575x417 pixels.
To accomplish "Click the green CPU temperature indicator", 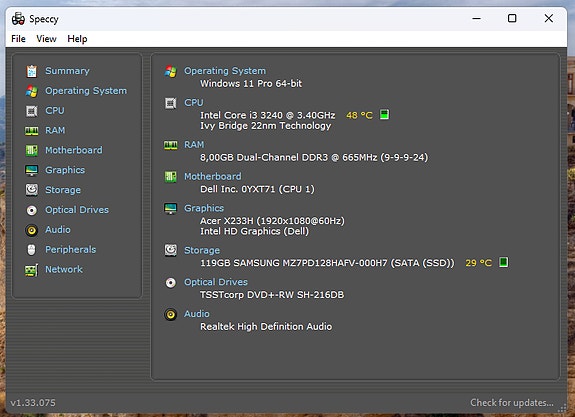I will pyautogui.click(x=384, y=114).
